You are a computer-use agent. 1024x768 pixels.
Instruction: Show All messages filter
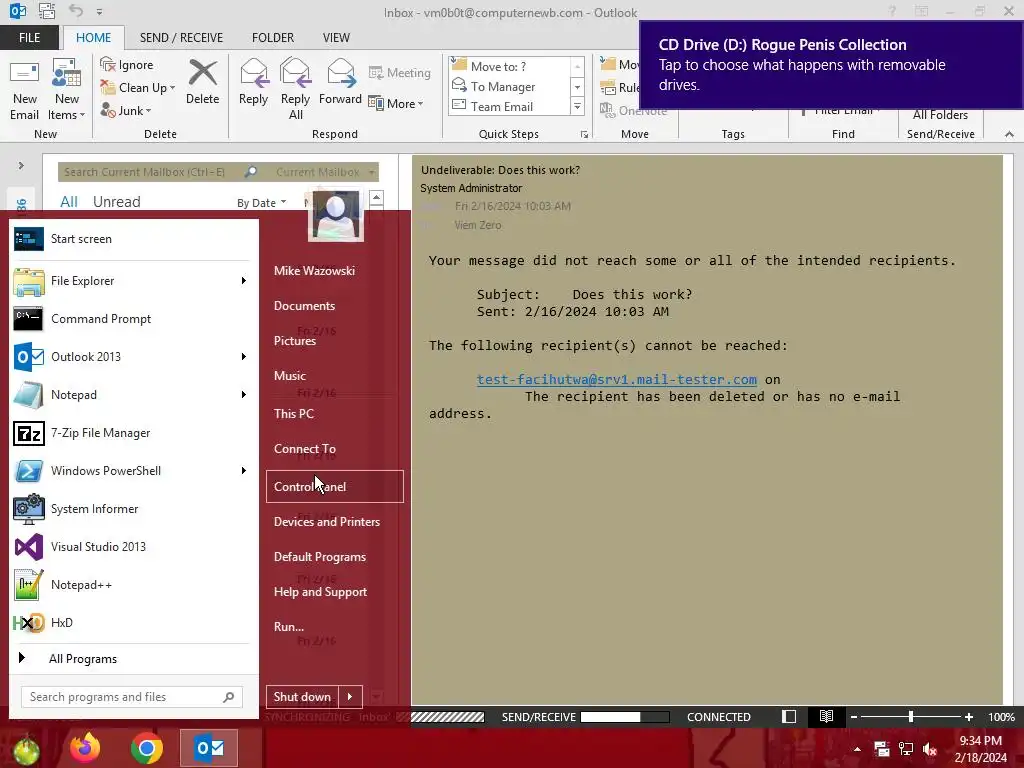69,202
